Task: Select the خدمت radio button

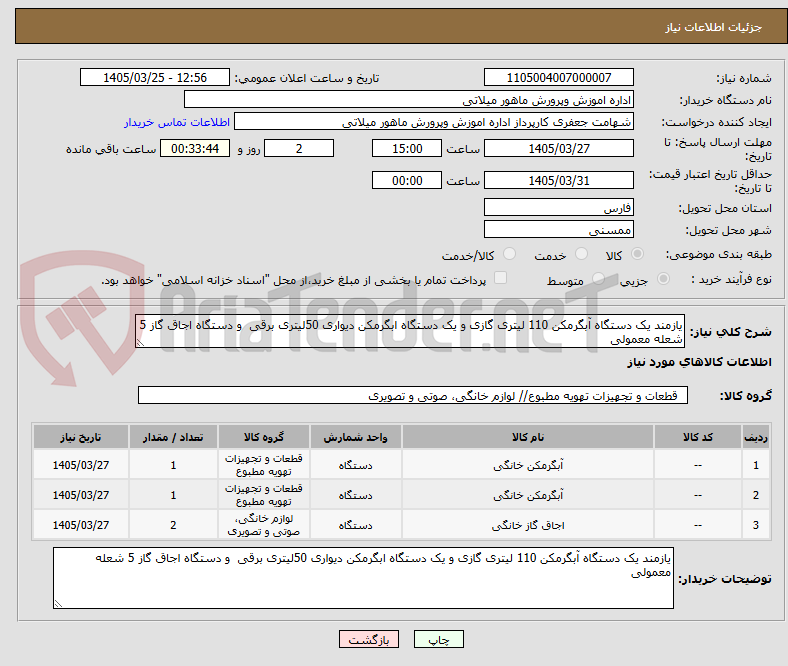Action: (x=581, y=254)
